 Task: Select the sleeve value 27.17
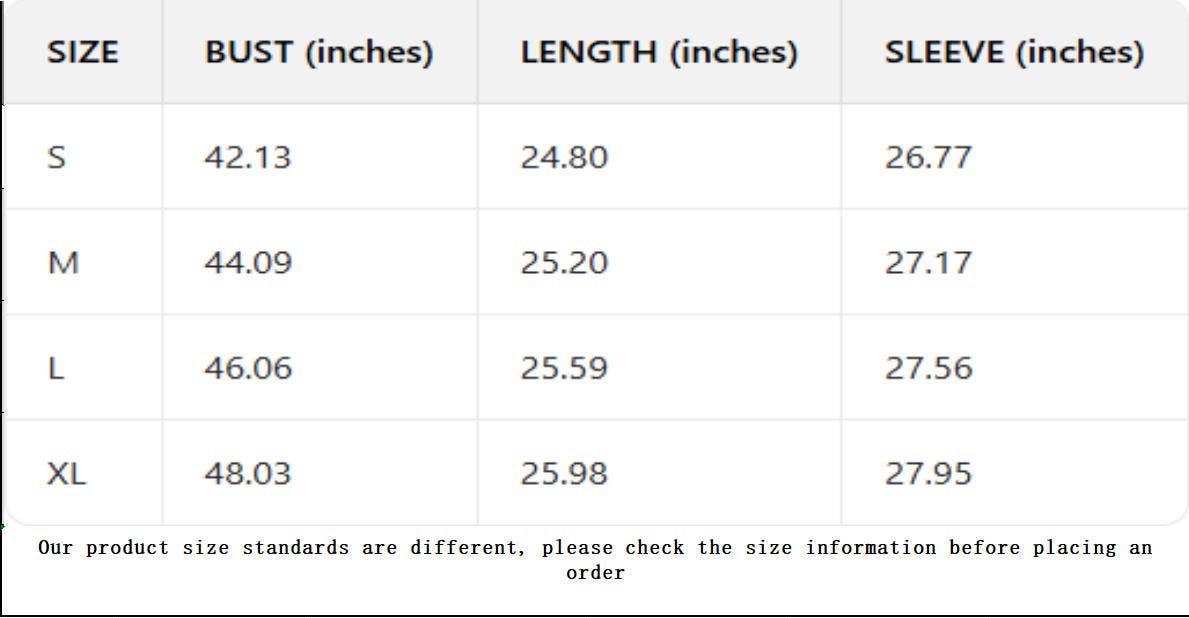(928, 263)
